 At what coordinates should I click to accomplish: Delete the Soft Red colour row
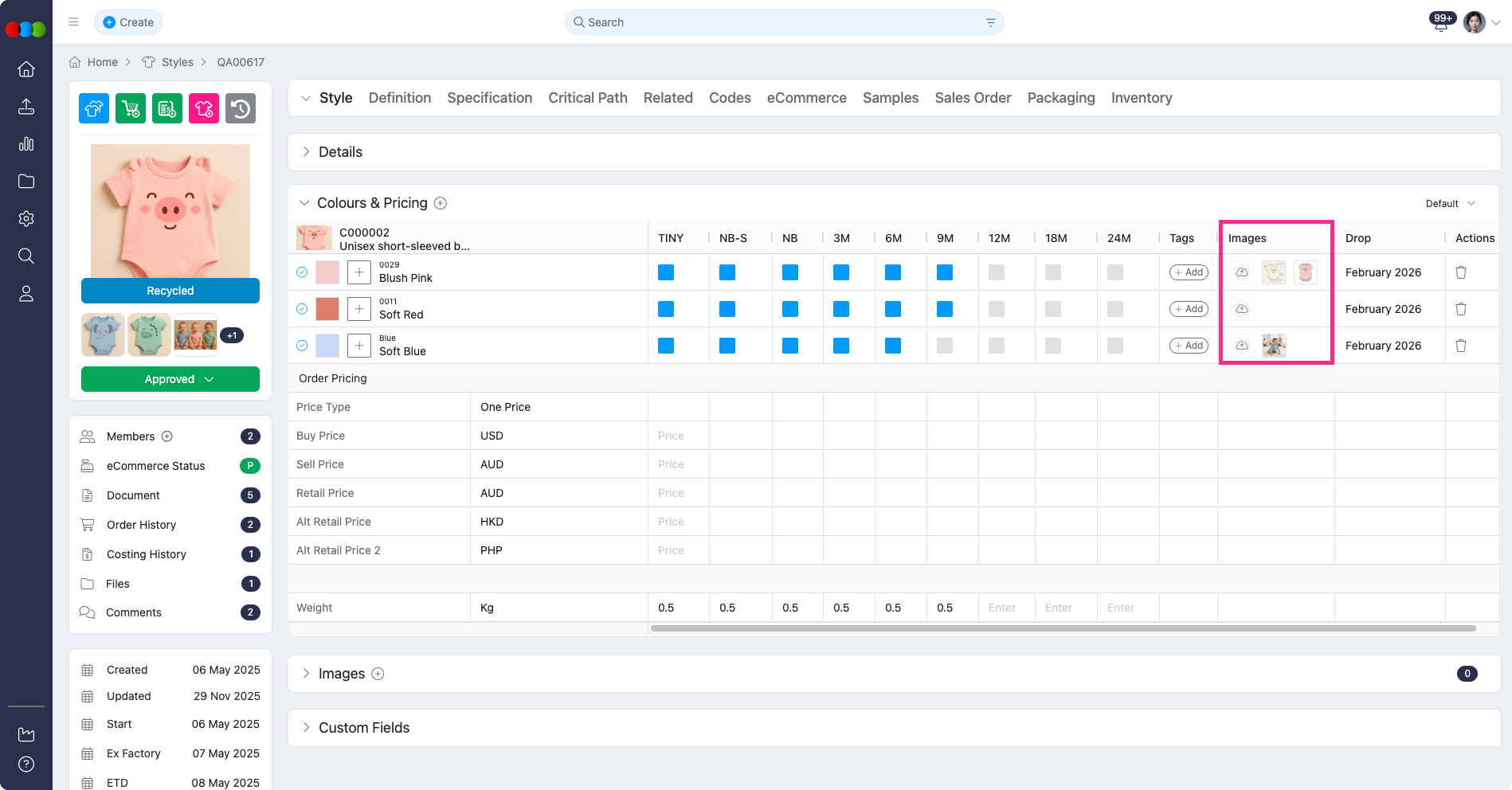(x=1461, y=309)
